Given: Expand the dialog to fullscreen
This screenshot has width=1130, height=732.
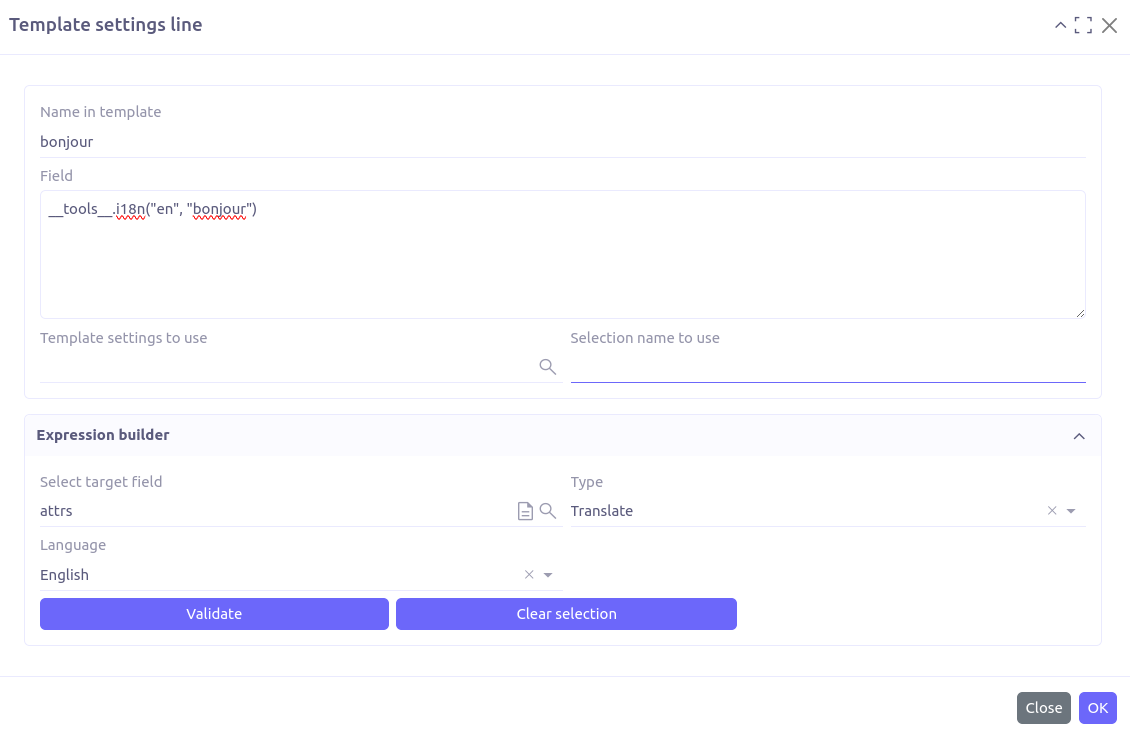Looking at the screenshot, I should (1083, 26).
